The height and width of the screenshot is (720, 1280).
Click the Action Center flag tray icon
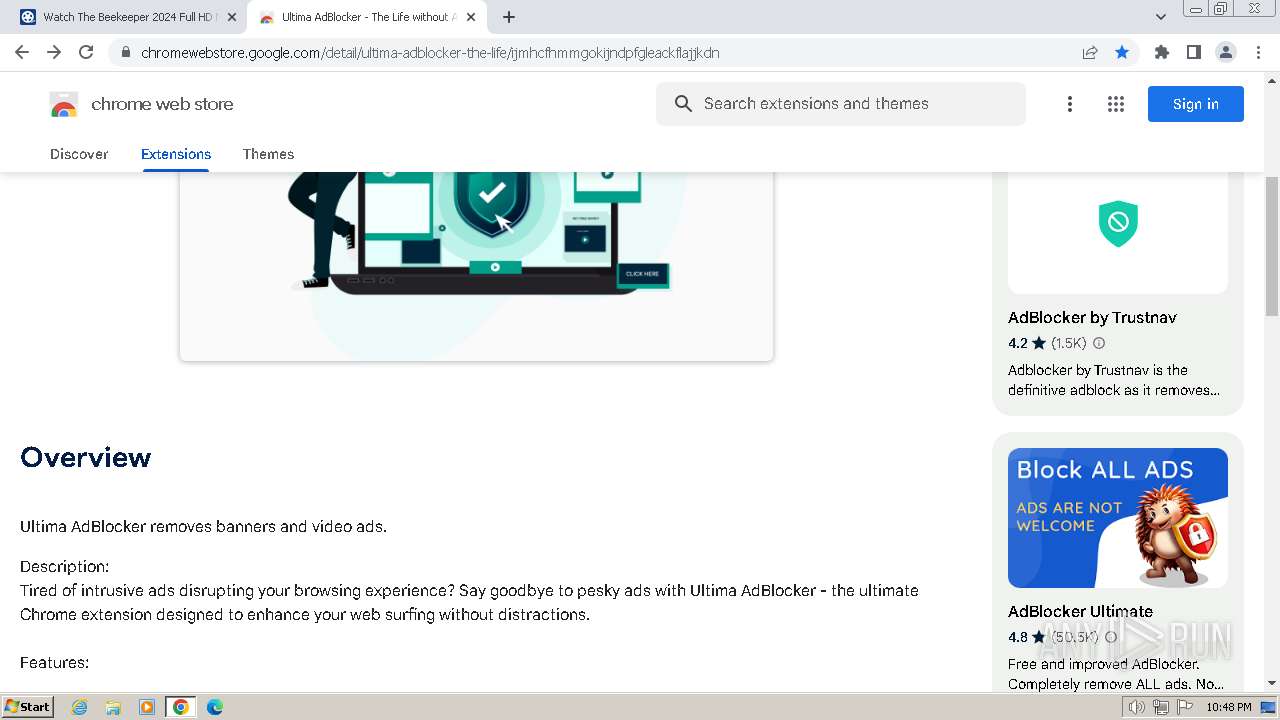coord(1185,707)
